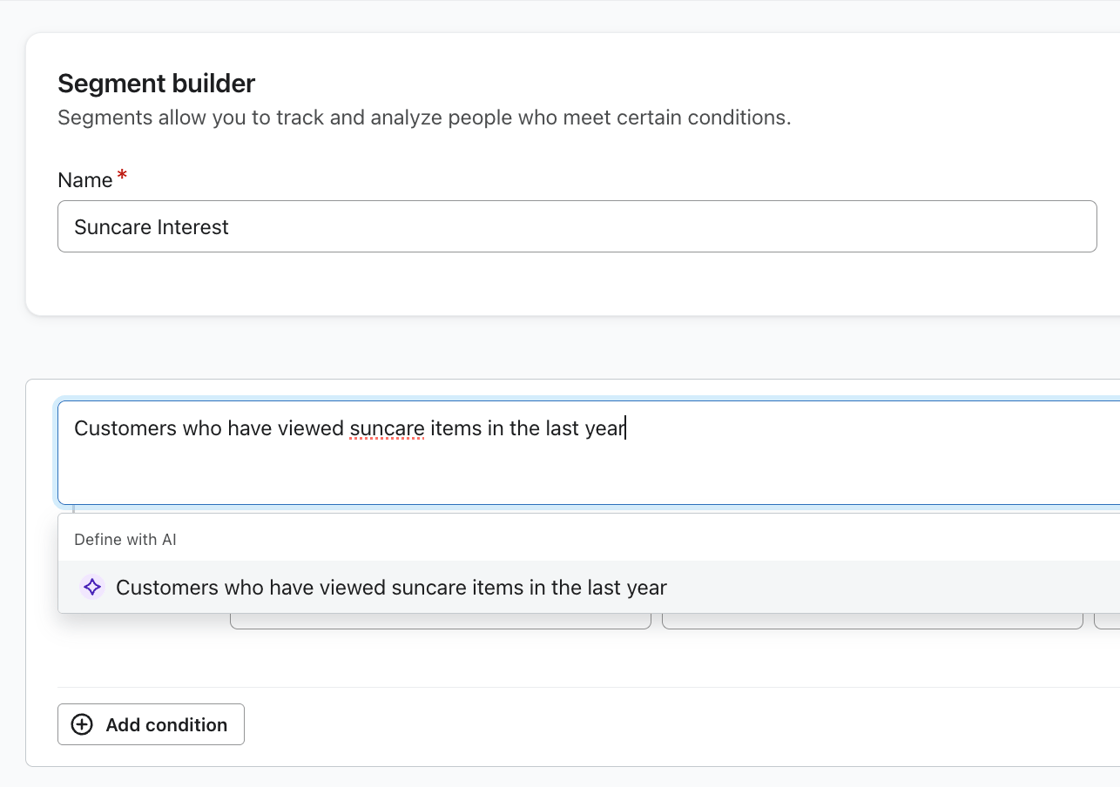The image size is (1120, 787).
Task: Open the second partially hidden field below the suggestion list
Action: pos(873,621)
